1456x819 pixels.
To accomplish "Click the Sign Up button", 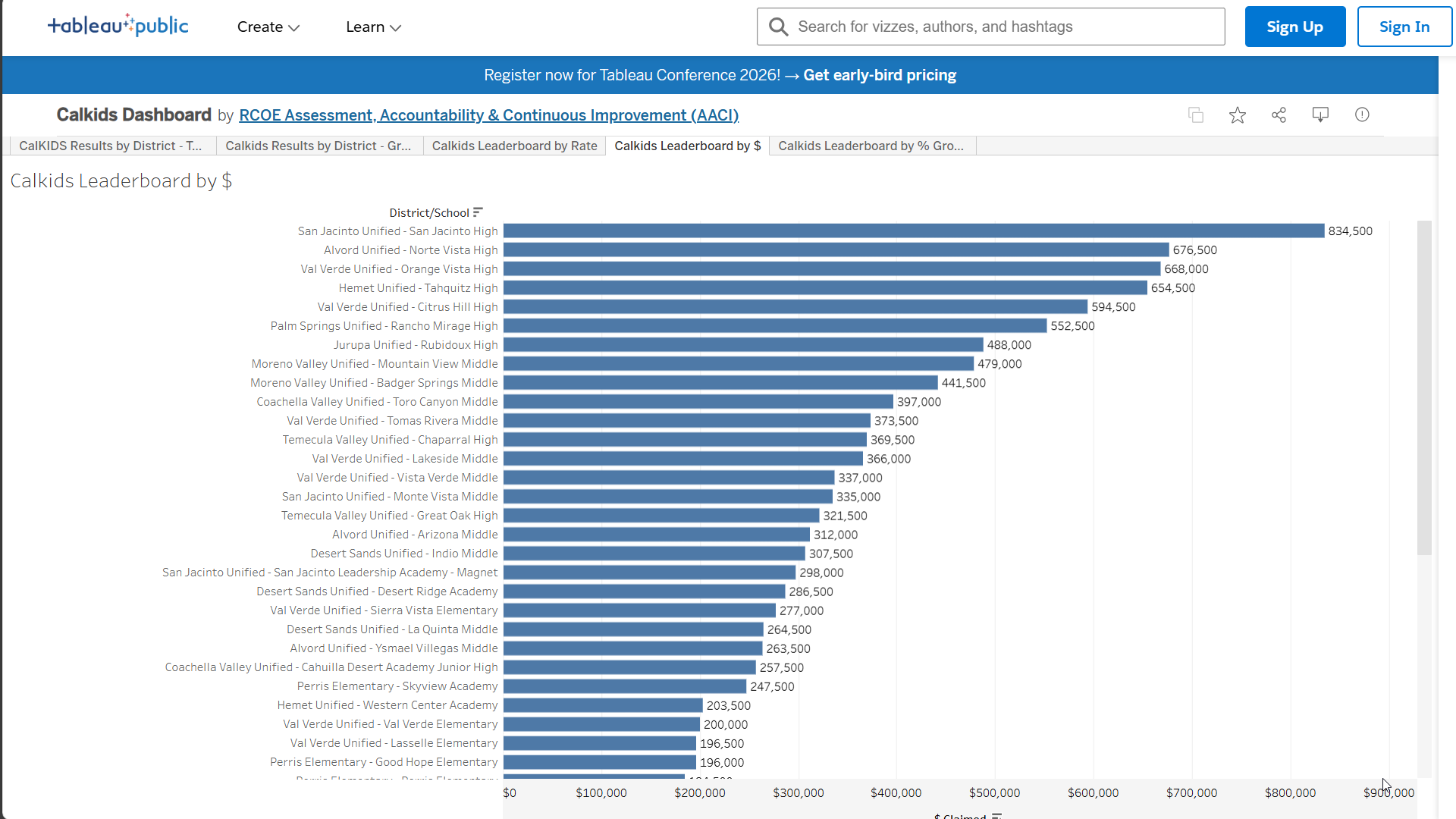I will (1294, 26).
